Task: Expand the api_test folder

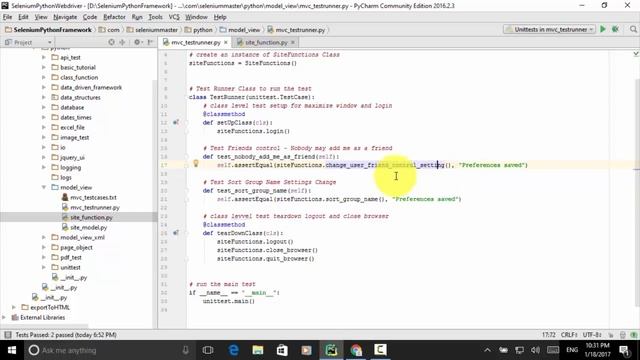Action: tap(44, 57)
